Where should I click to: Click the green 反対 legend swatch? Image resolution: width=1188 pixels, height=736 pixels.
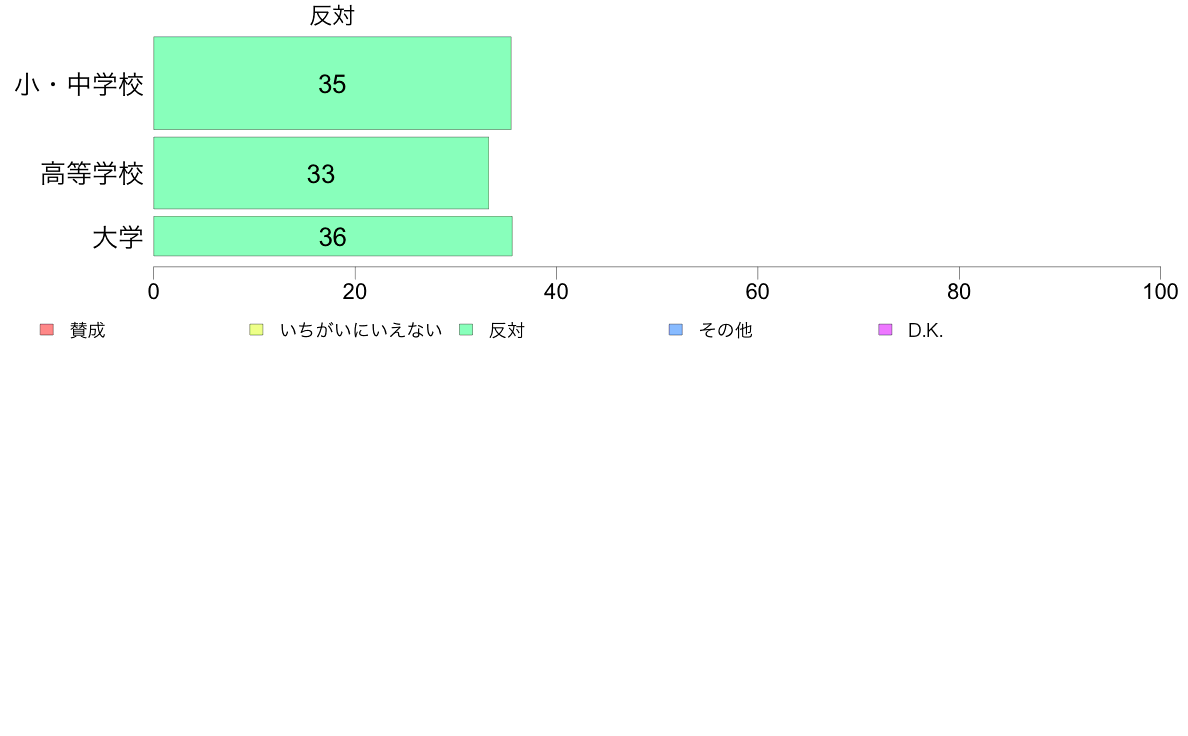[466, 330]
